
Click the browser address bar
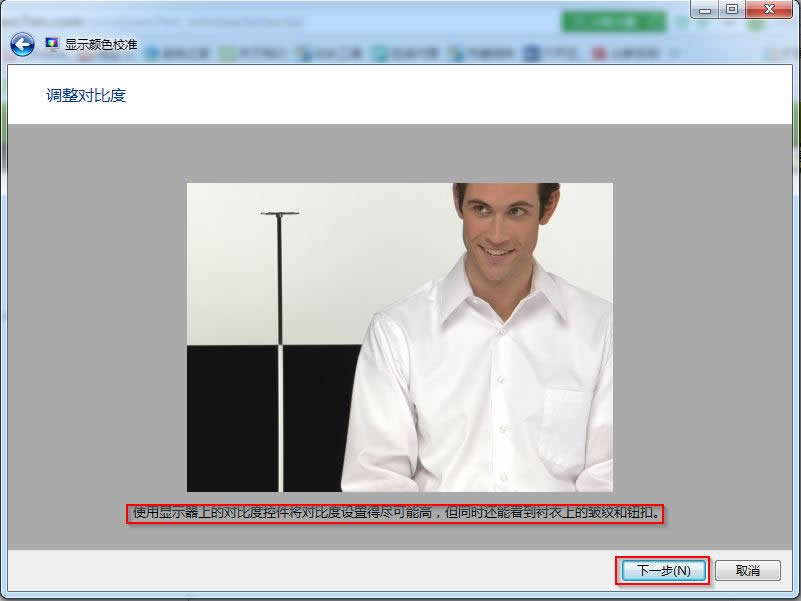pyautogui.click(x=300, y=18)
